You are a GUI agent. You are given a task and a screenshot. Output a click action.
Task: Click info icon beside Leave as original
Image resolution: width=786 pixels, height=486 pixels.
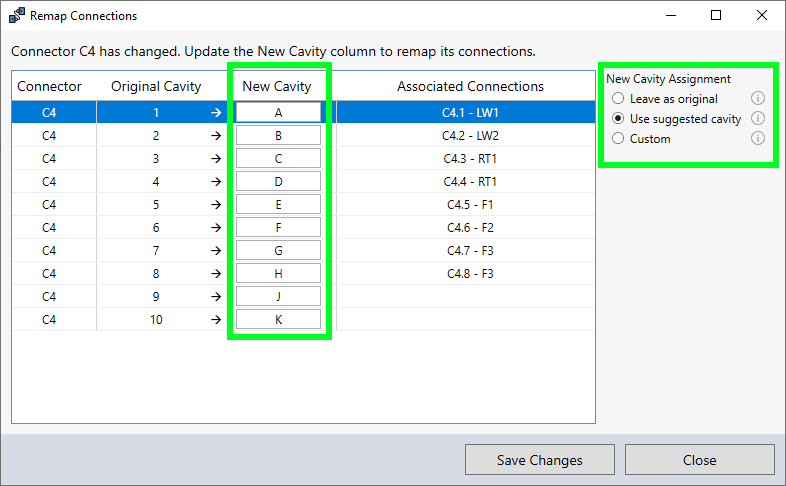[x=757, y=98]
